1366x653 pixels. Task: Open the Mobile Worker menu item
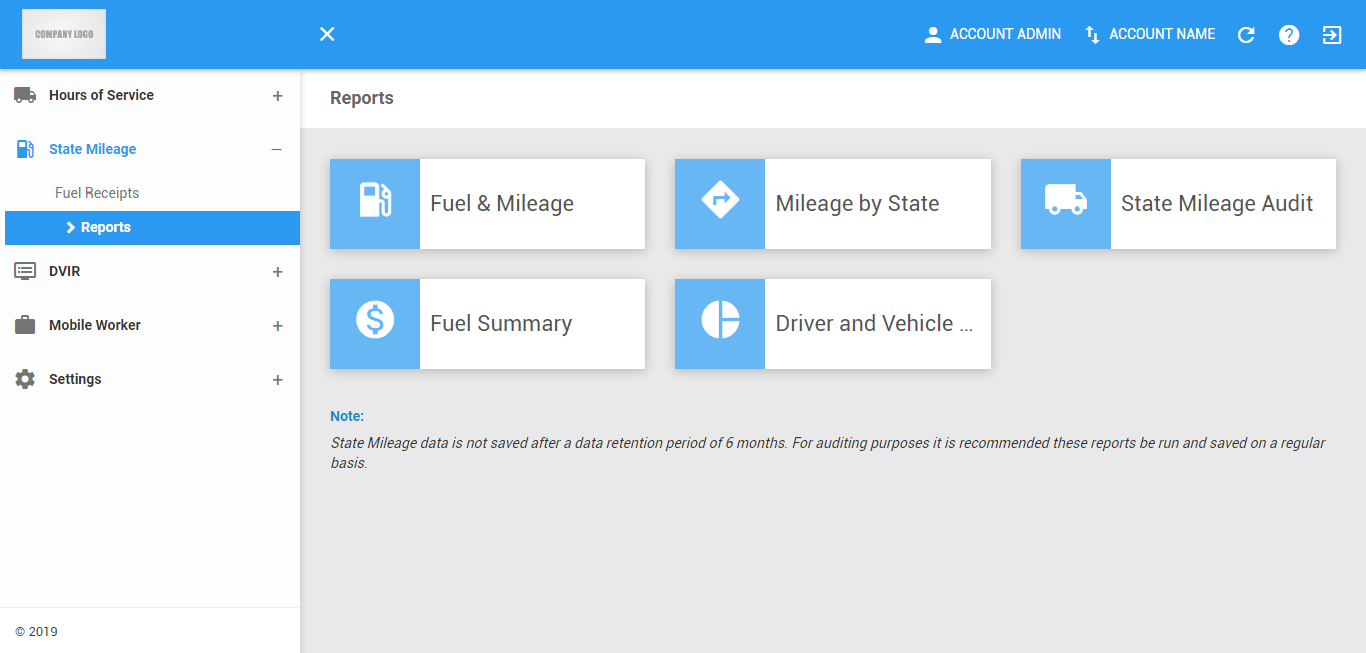point(95,325)
